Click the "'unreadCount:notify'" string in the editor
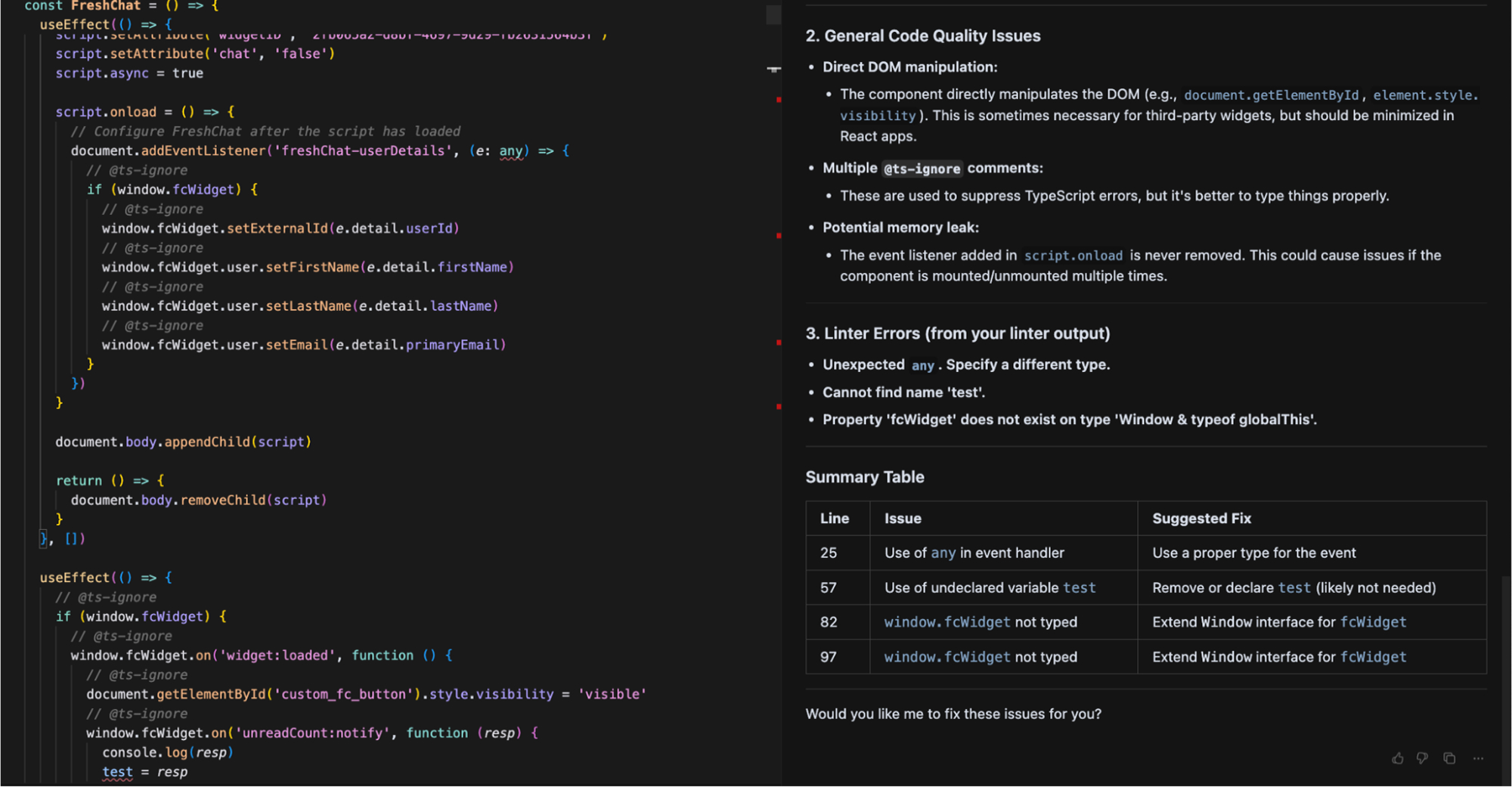This screenshot has width=1512, height=787. (x=312, y=733)
